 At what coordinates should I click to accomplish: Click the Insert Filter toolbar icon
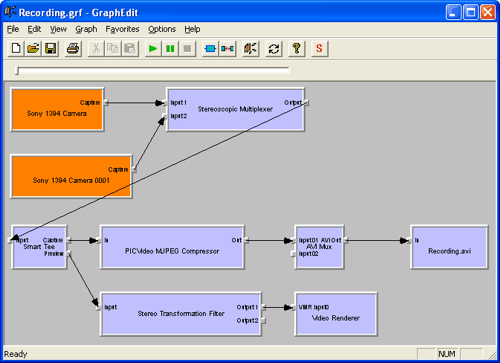210,49
